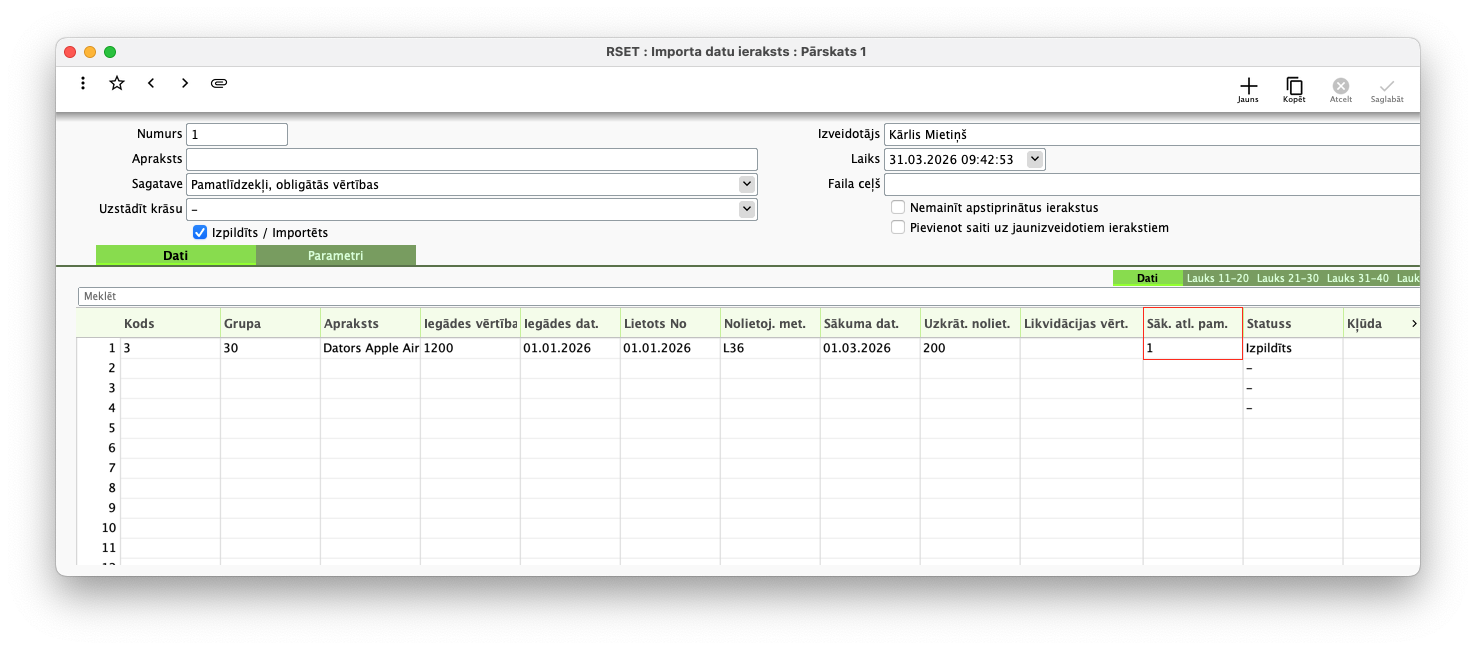Uncheck the Izpildīts / Importēts checkbox
The height and width of the screenshot is (650, 1476).
200,233
